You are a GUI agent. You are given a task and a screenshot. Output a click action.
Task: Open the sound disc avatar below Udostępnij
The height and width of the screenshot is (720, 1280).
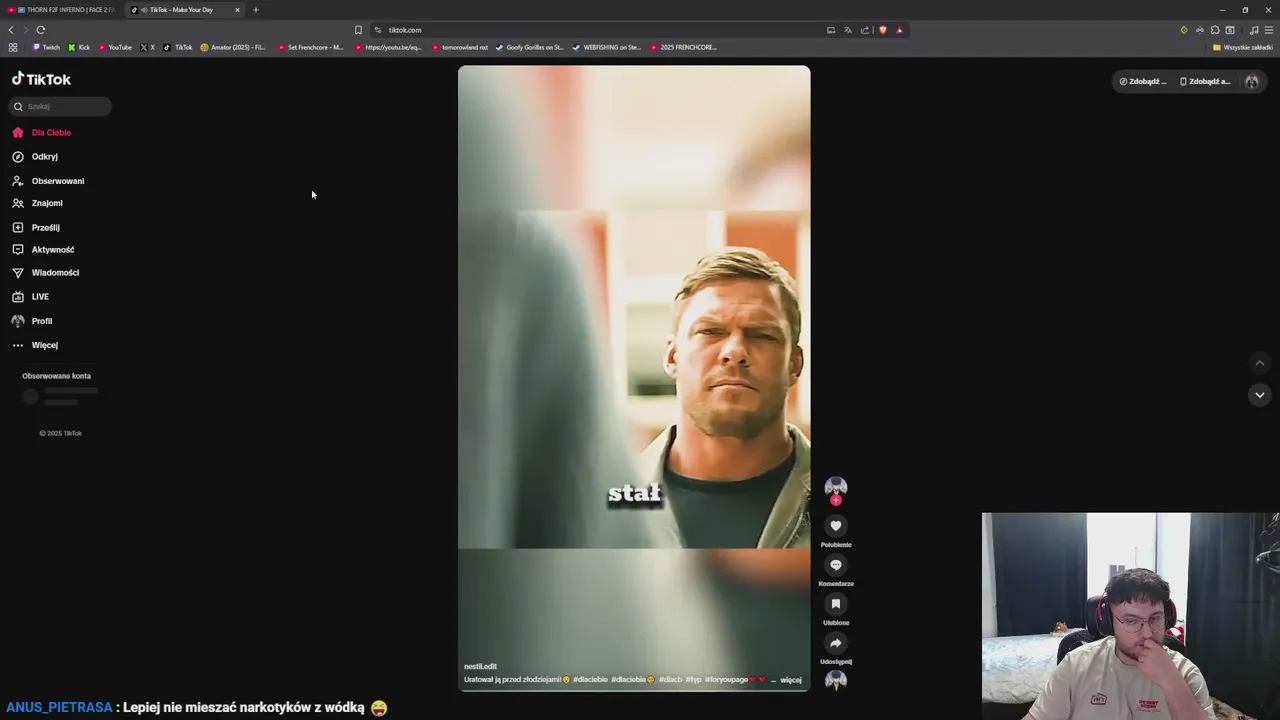point(836,680)
